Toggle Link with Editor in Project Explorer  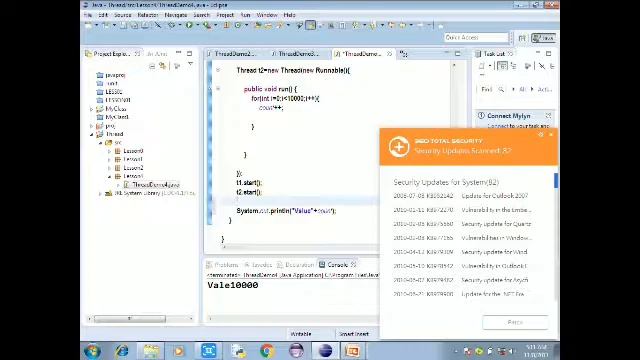coord(163,66)
